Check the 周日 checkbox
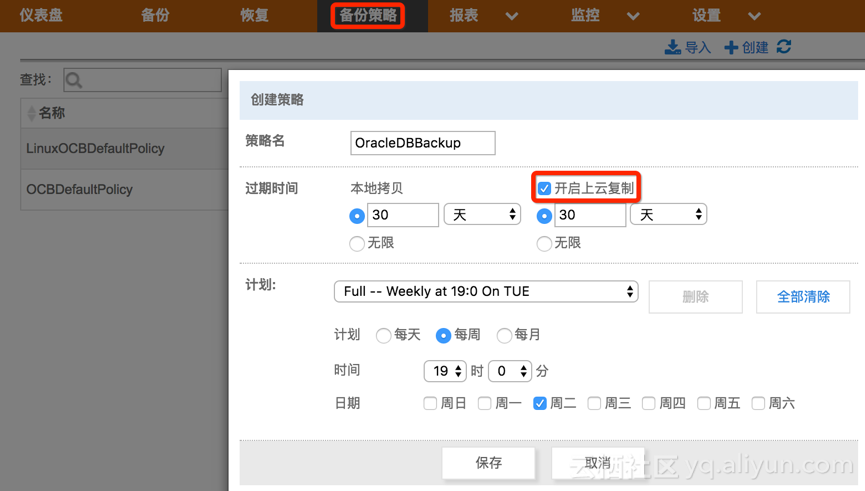The width and height of the screenshot is (865, 491). click(x=430, y=404)
